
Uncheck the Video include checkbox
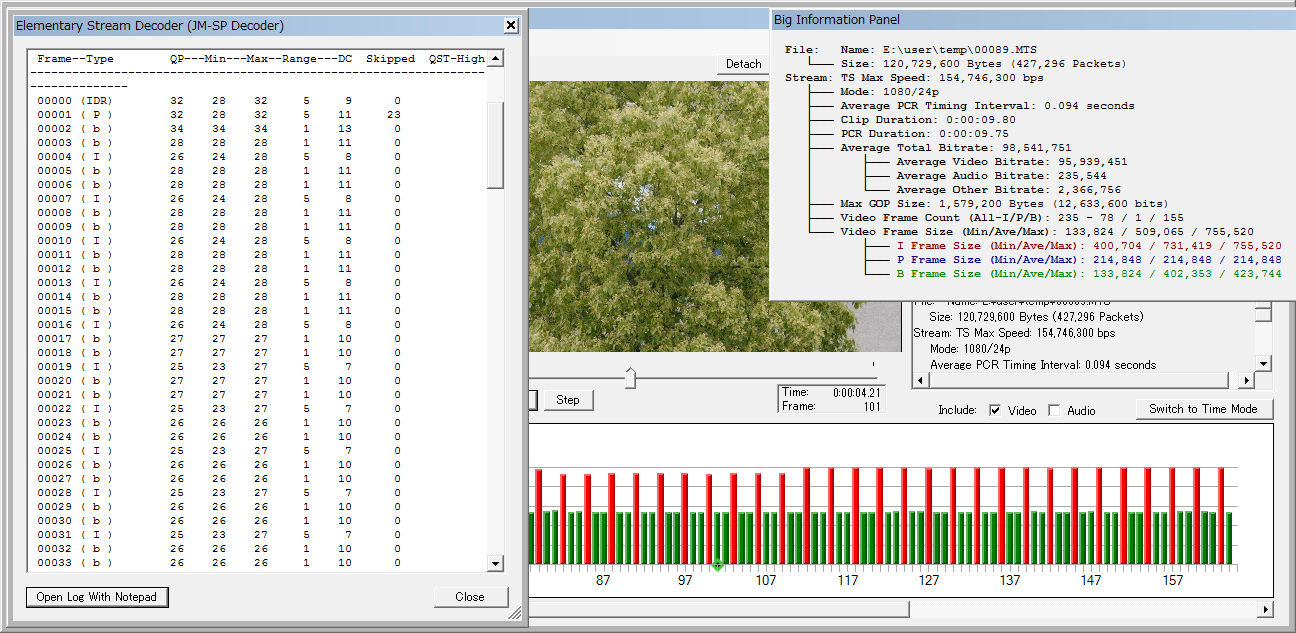[x=995, y=410]
